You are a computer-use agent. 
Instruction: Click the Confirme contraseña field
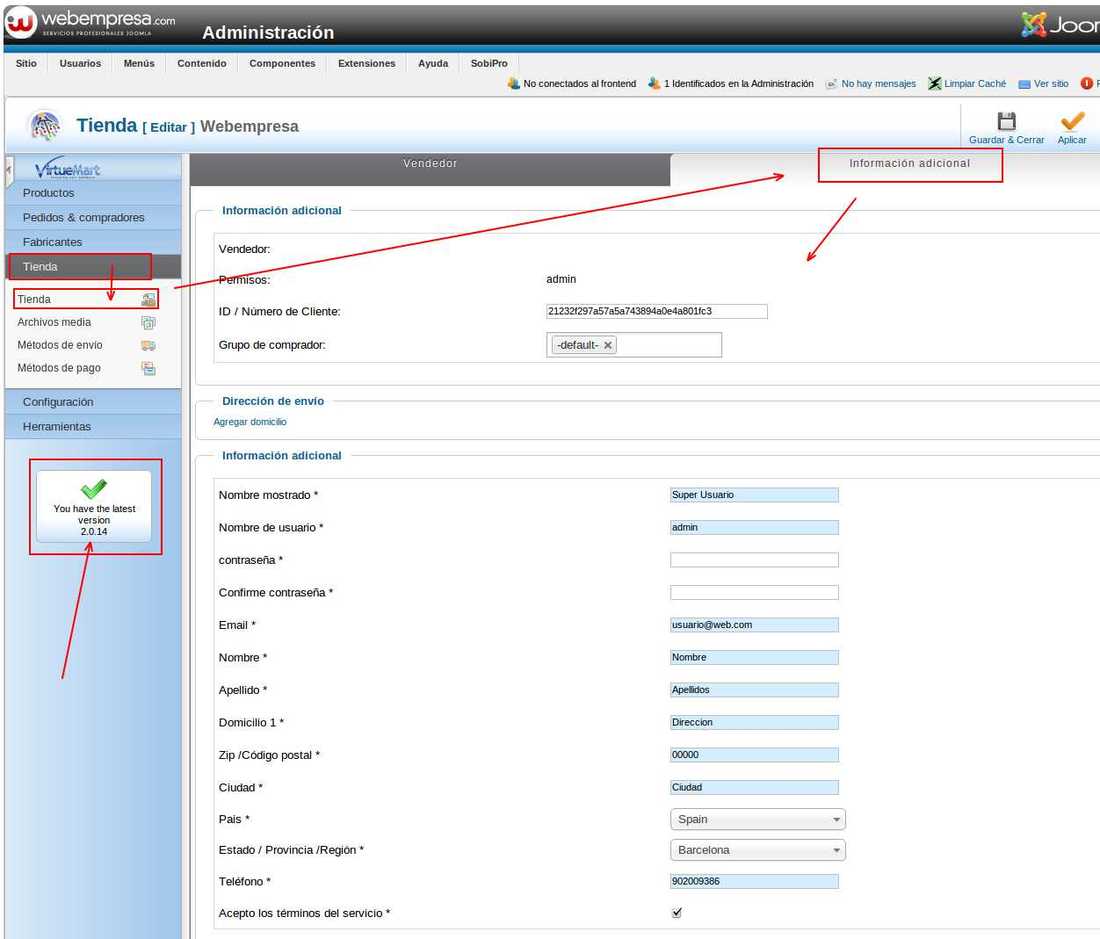[x=754, y=593]
